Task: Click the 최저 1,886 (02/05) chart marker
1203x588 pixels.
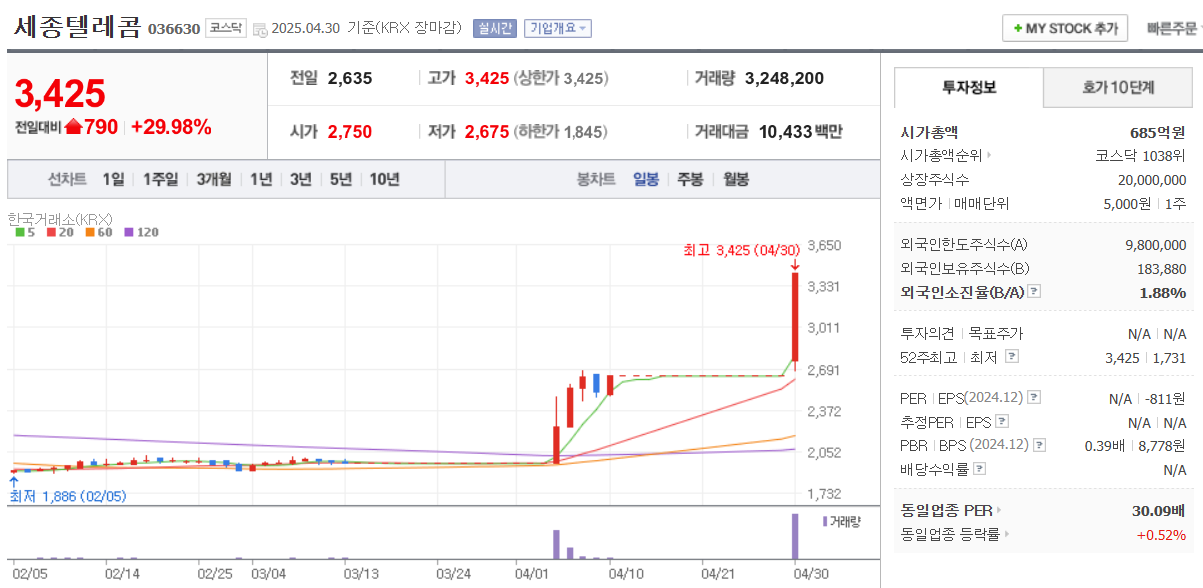Action: (x=68, y=495)
